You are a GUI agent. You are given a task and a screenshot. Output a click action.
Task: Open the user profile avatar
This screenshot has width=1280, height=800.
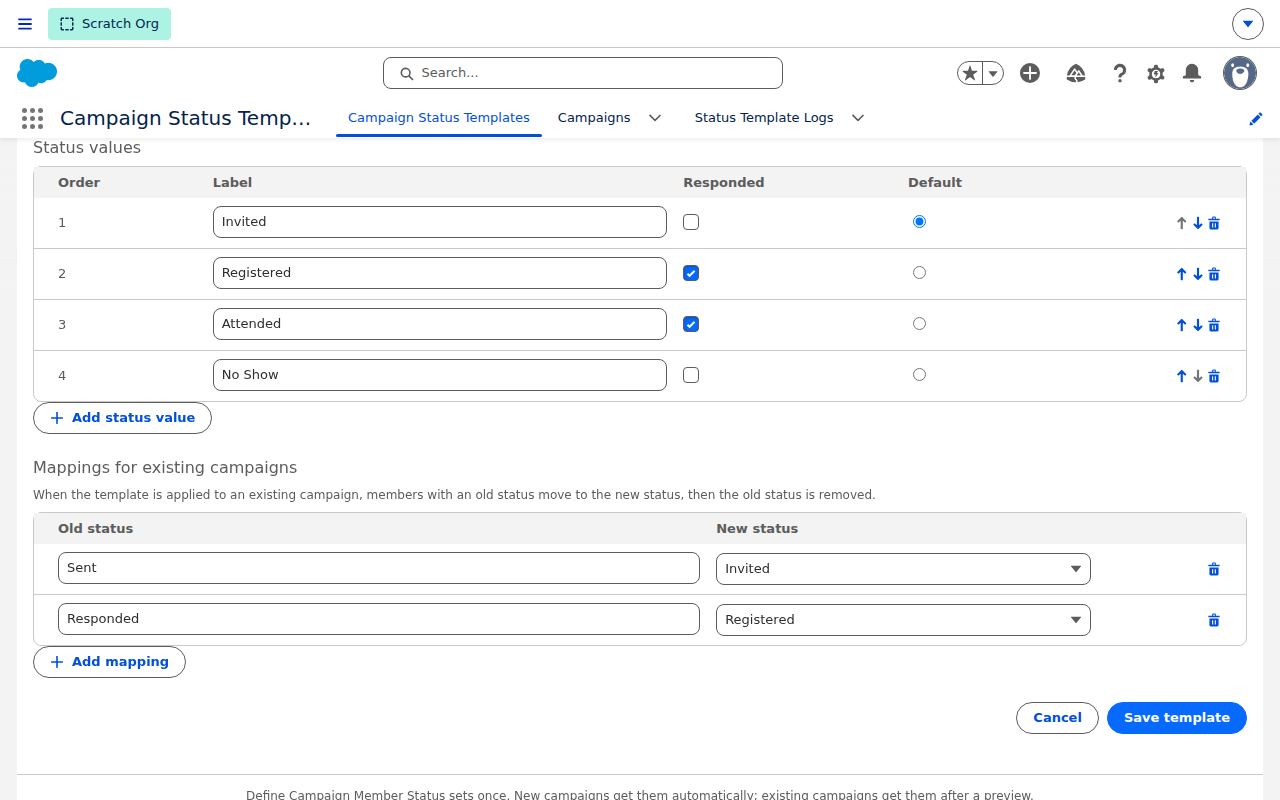(x=1240, y=73)
